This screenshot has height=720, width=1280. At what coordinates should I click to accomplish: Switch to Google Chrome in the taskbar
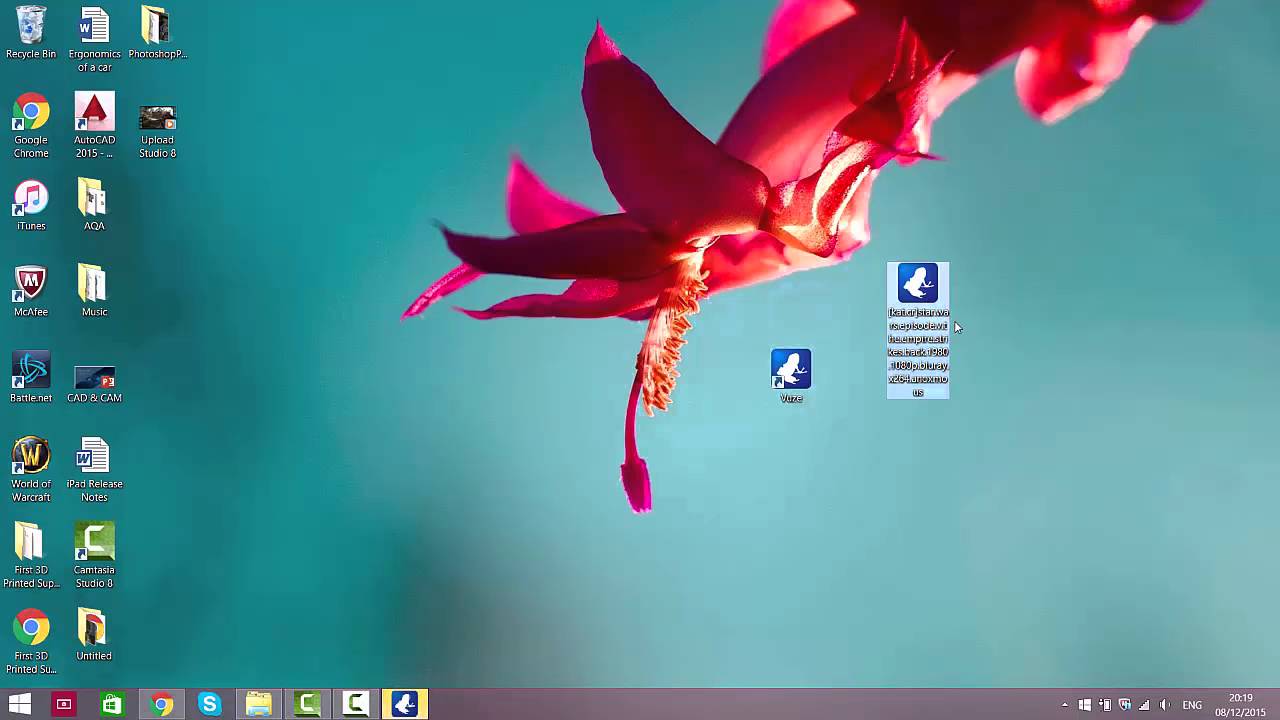pyautogui.click(x=161, y=705)
